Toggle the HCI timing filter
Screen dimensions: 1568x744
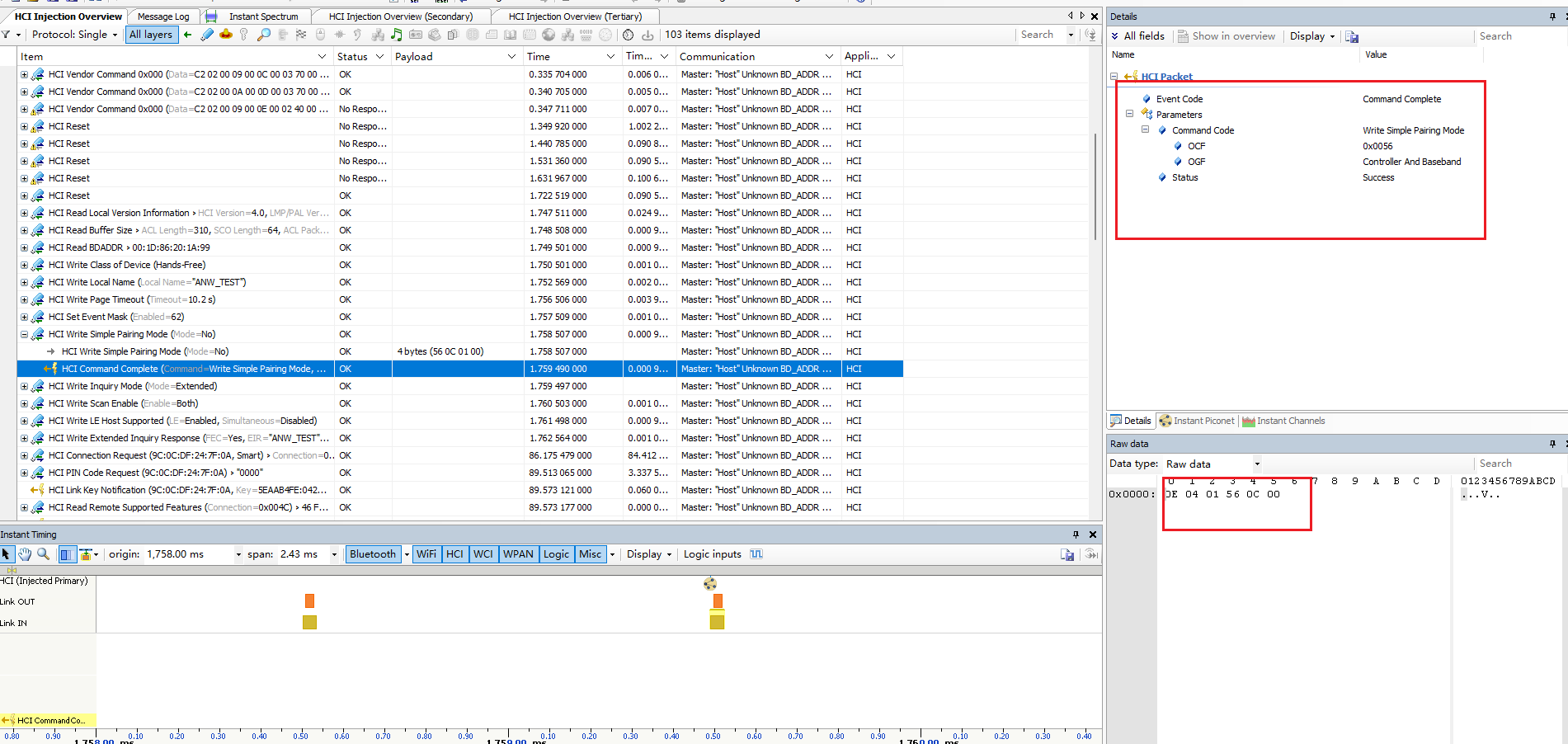pos(455,554)
